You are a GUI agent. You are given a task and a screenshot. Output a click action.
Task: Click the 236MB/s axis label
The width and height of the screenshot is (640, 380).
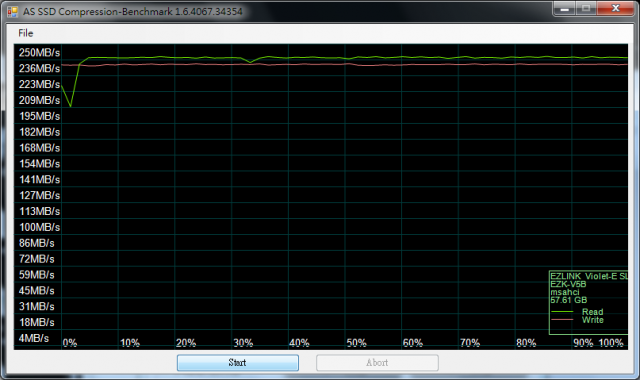pos(39,69)
